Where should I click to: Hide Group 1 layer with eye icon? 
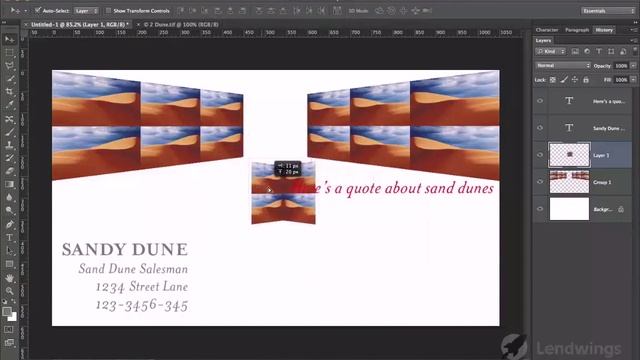click(x=540, y=182)
